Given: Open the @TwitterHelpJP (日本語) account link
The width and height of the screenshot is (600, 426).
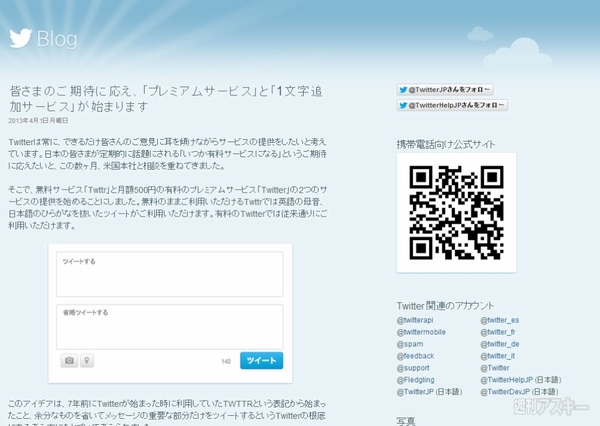Looking at the screenshot, I should point(521,380).
